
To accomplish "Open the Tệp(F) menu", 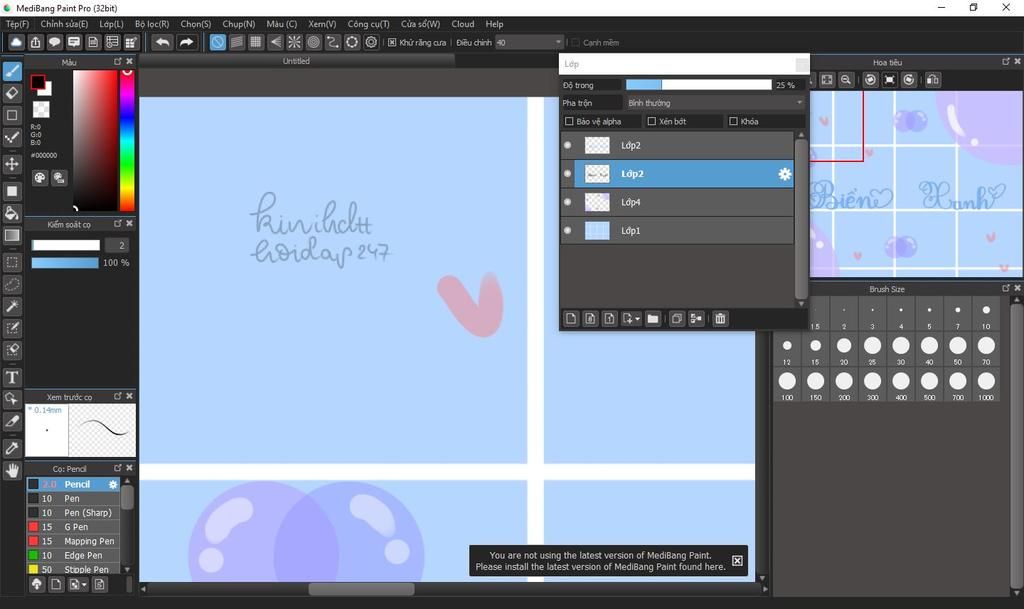I will click(18, 24).
